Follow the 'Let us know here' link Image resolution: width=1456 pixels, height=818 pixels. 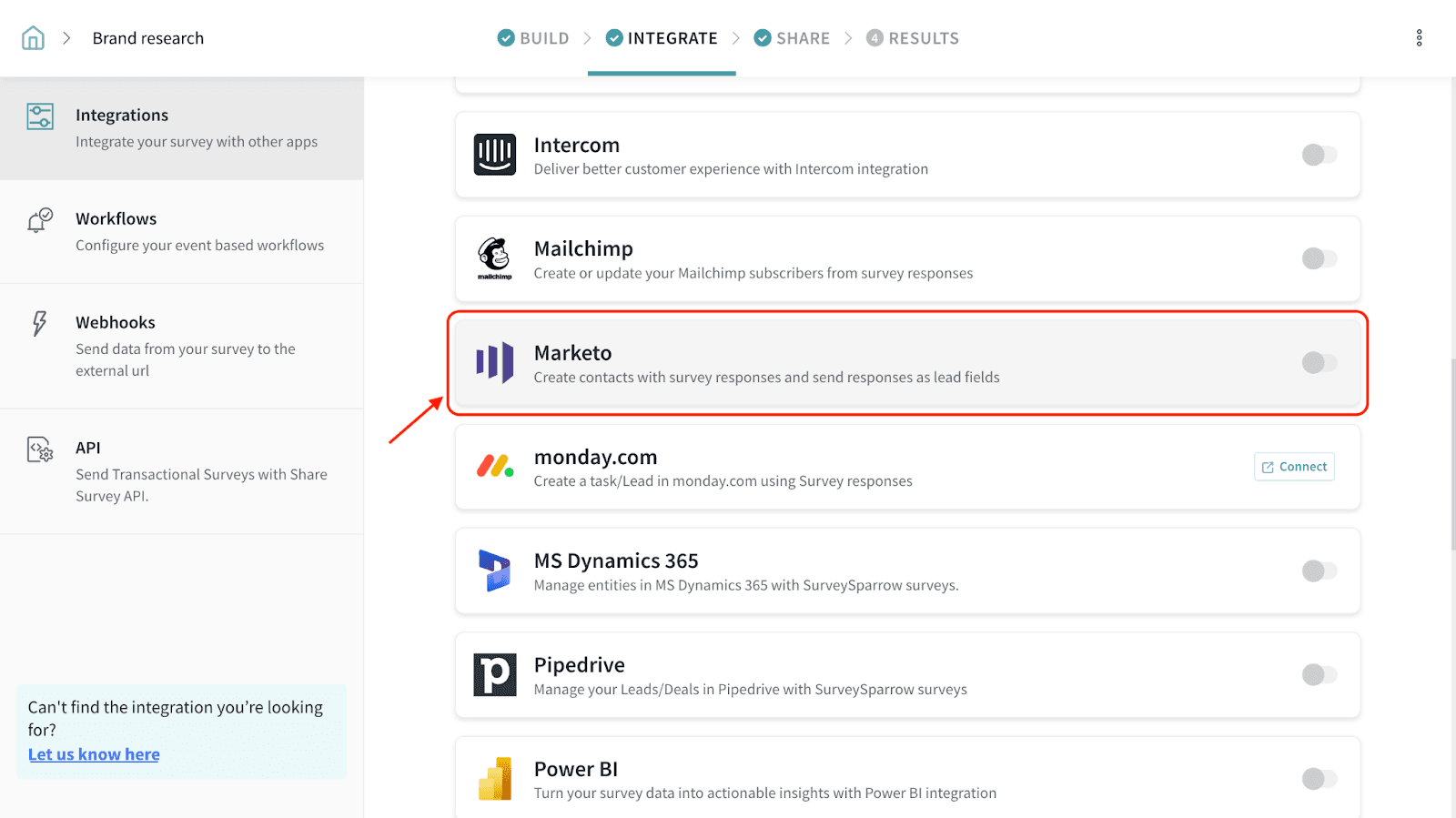click(94, 754)
